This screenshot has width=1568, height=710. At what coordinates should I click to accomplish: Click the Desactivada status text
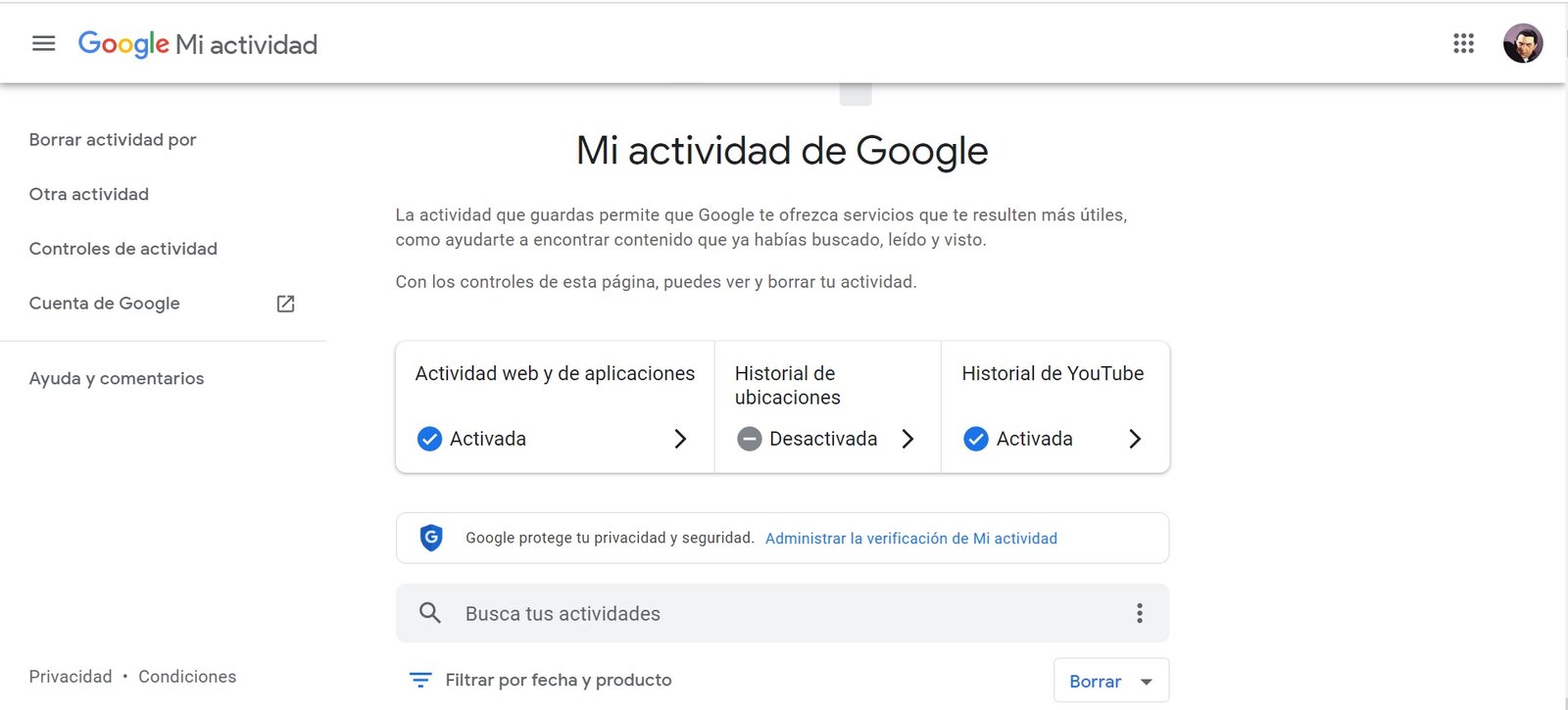[823, 439]
